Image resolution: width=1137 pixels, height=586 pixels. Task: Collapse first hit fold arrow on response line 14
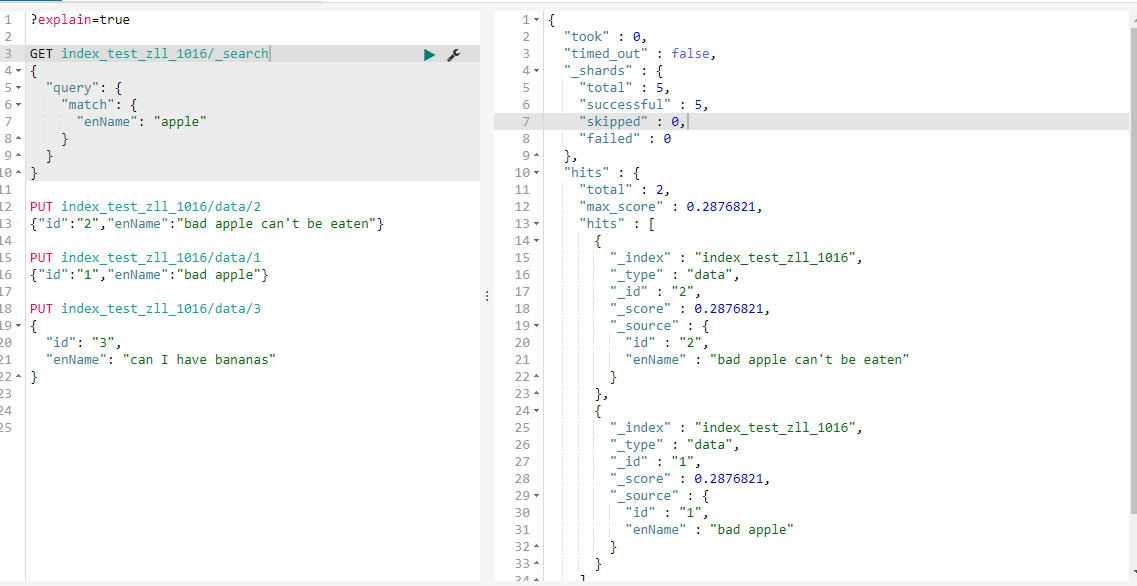coord(537,241)
